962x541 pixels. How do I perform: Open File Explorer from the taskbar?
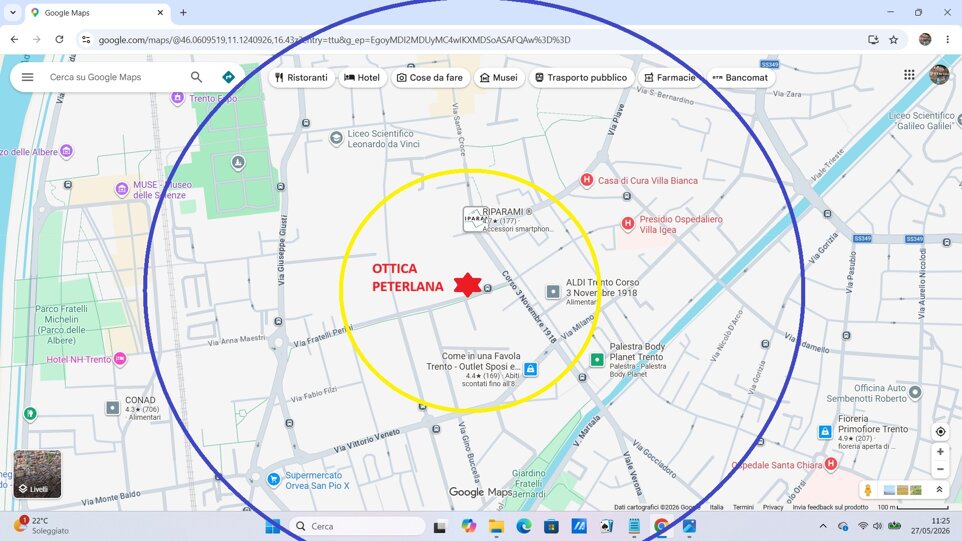[x=496, y=526]
